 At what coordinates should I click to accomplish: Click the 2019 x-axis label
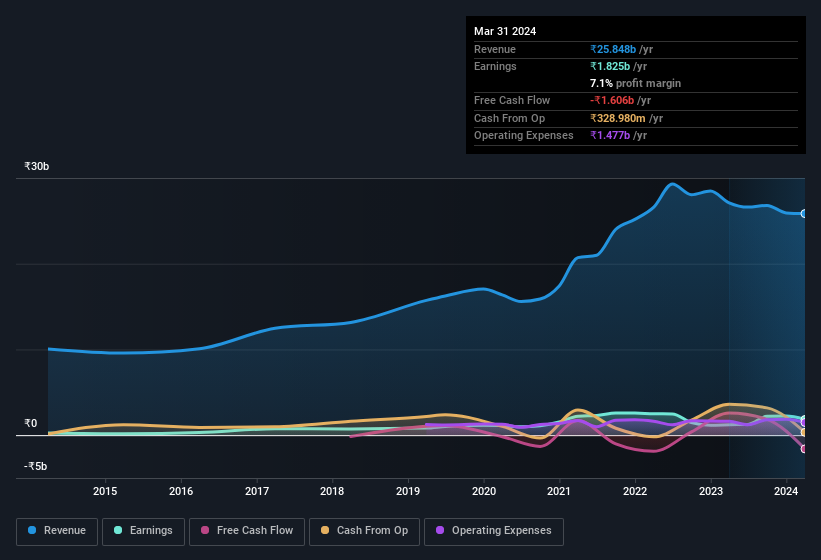pos(408,491)
